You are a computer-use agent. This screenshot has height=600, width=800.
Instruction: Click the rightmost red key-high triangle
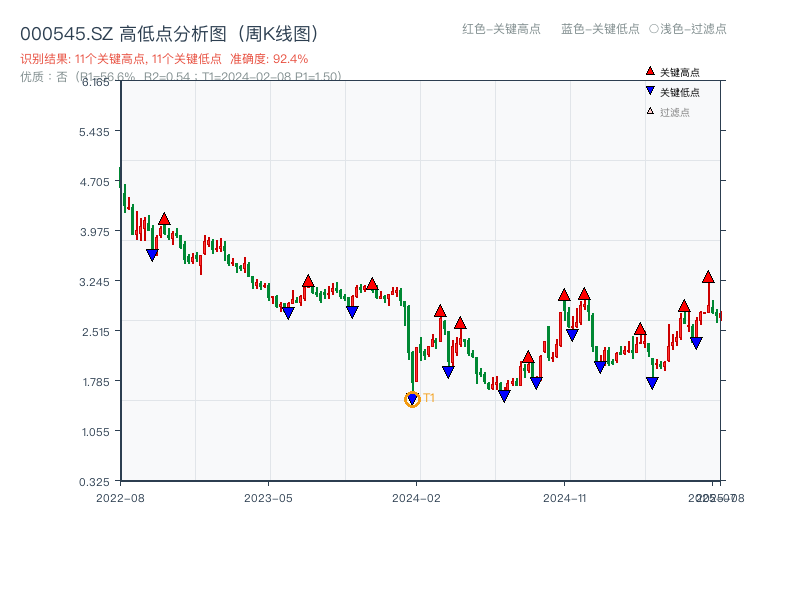pos(708,277)
